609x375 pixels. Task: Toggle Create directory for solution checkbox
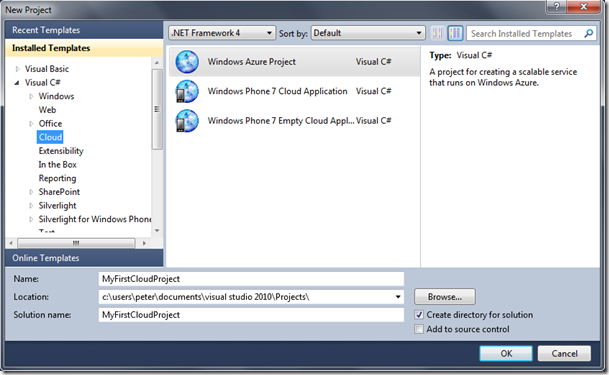point(419,315)
